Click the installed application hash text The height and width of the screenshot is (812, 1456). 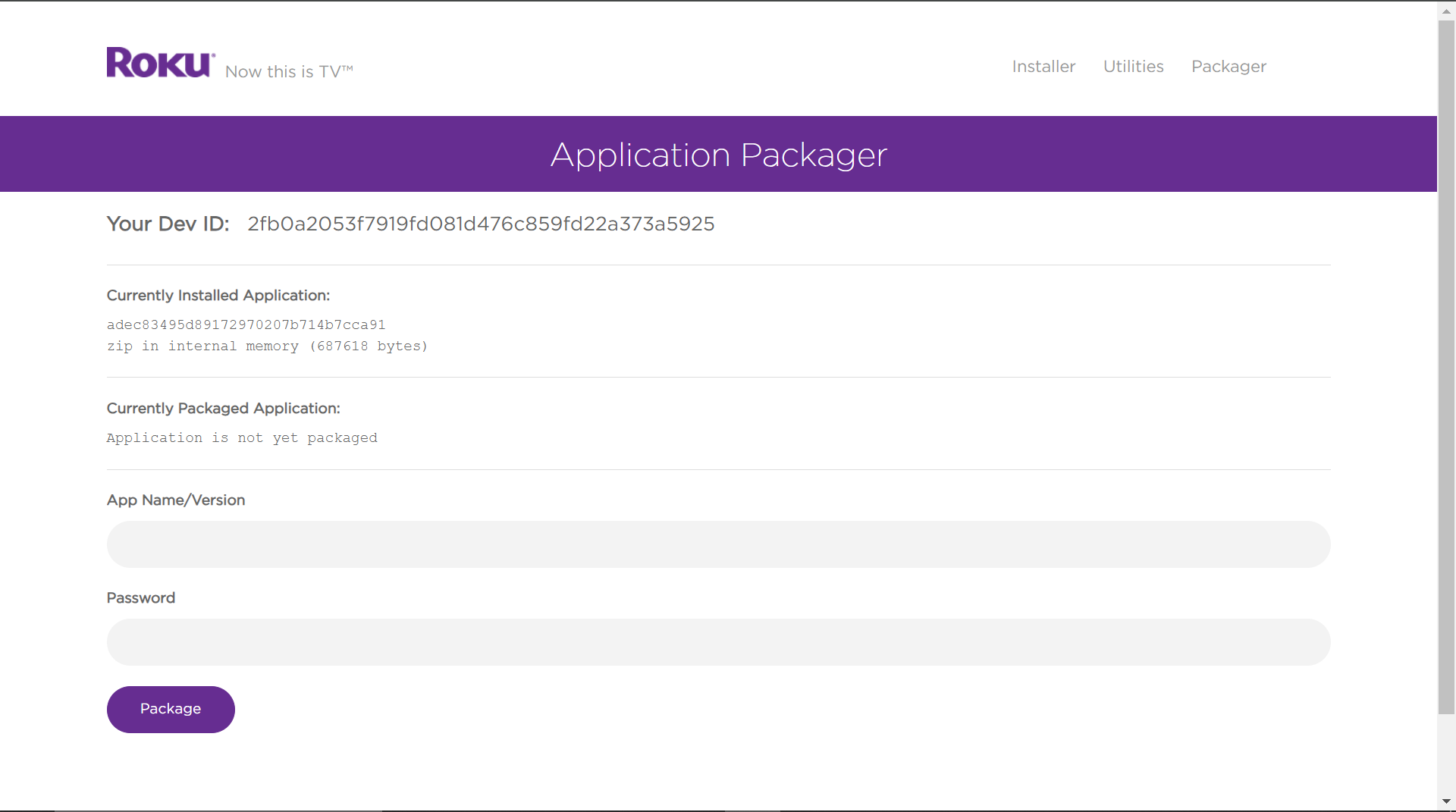[246, 324]
